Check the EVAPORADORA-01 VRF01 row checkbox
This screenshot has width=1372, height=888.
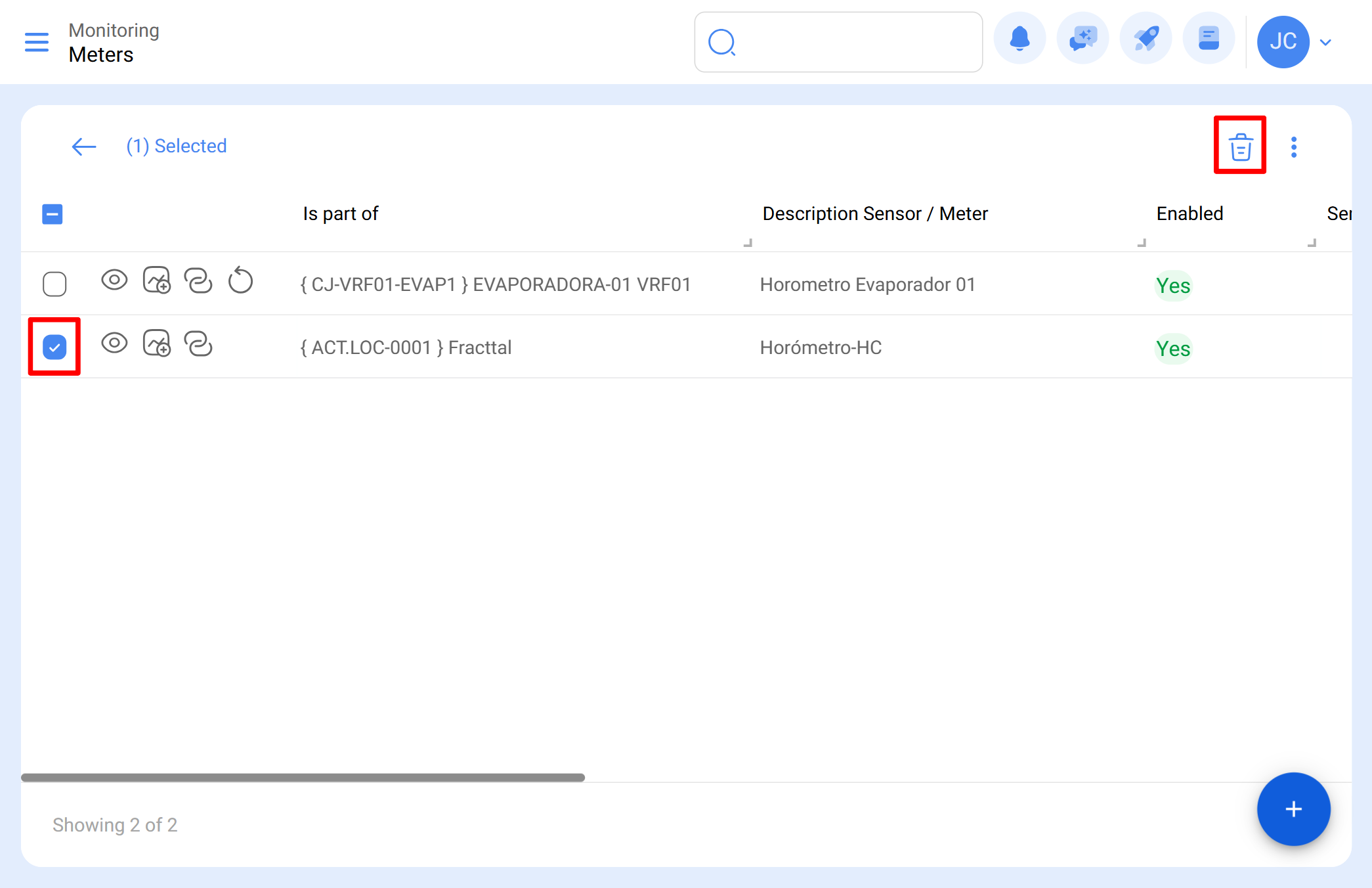(x=54, y=284)
